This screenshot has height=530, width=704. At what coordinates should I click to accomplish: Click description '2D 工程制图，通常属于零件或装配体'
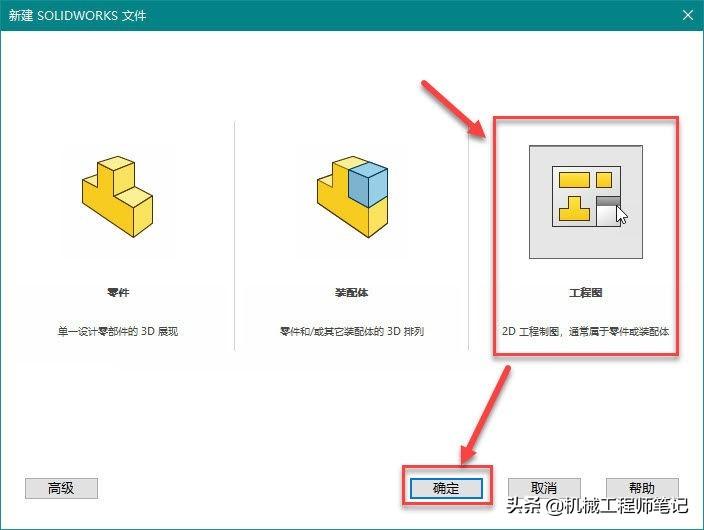[585, 331]
